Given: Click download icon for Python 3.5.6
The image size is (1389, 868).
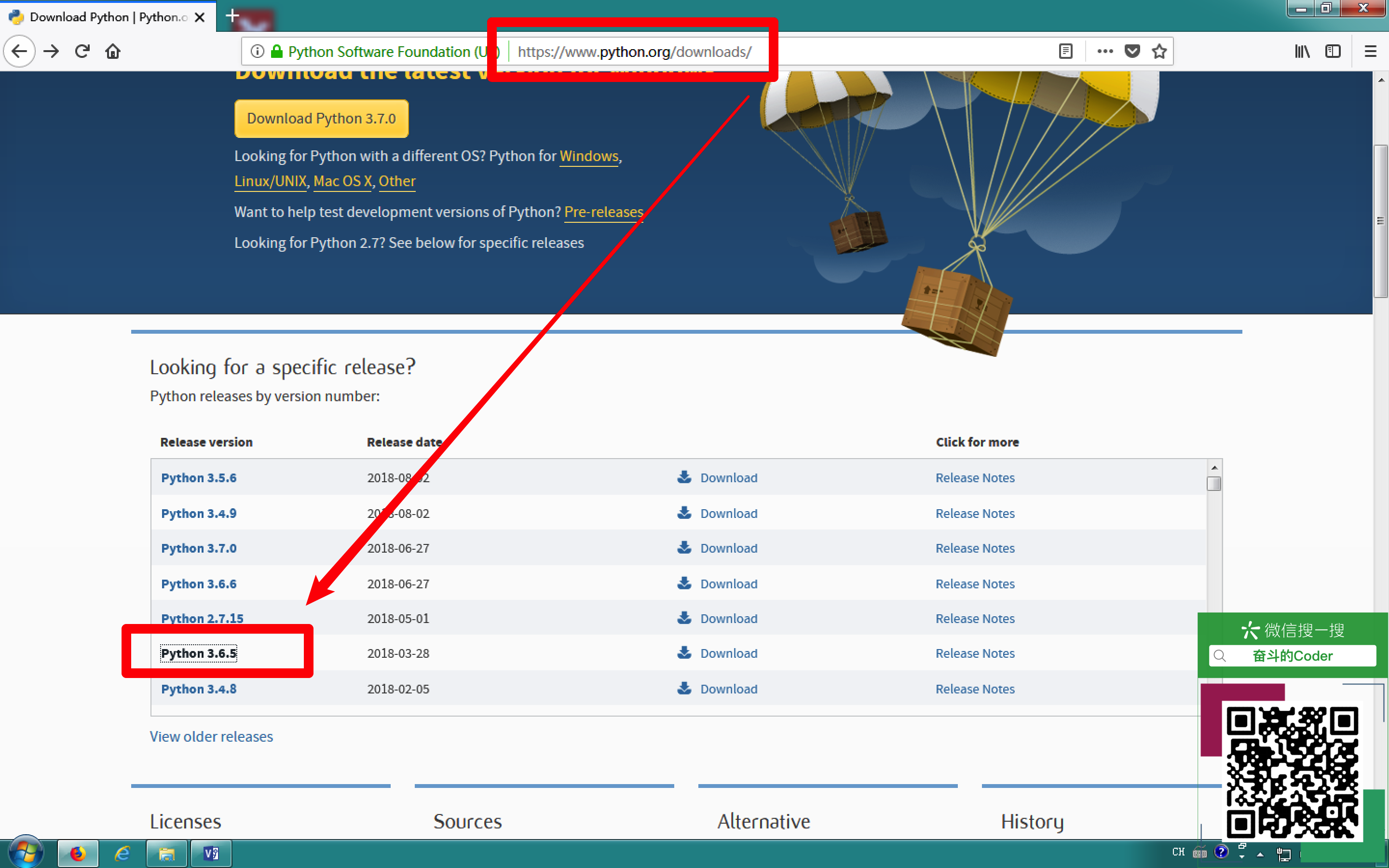Looking at the screenshot, I should [683, 477].
